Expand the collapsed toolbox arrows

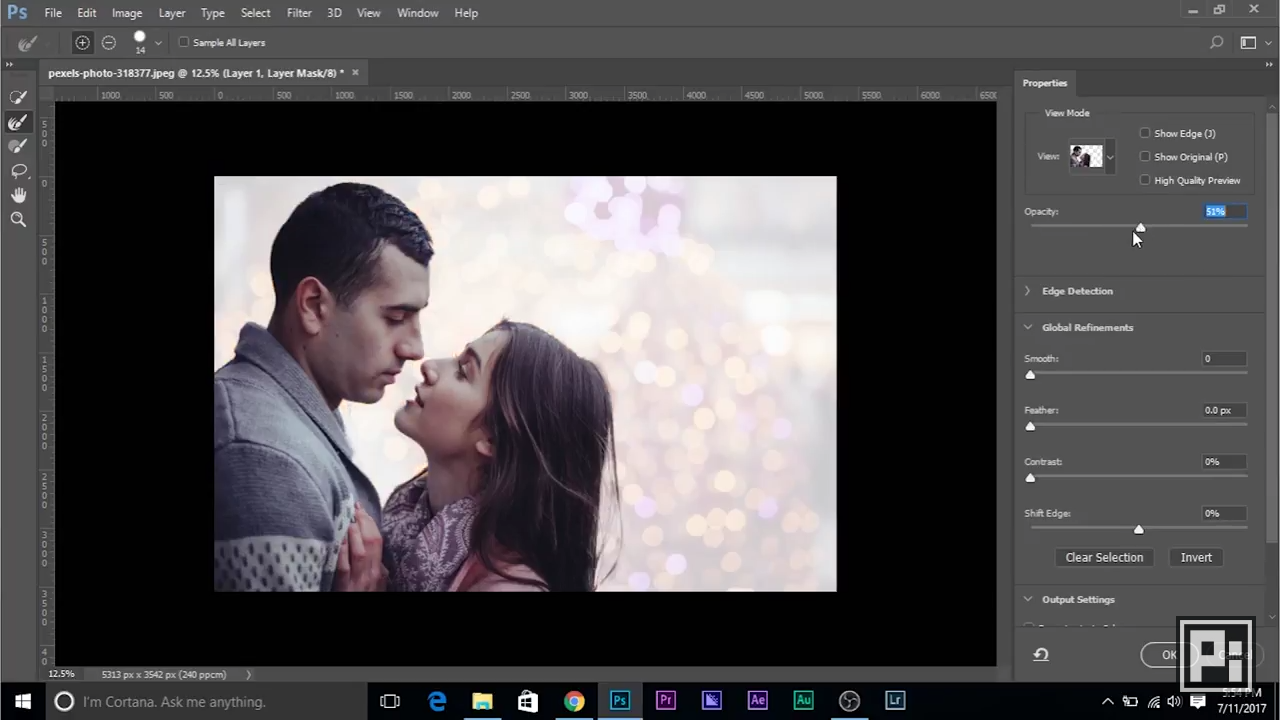(11, 66)
